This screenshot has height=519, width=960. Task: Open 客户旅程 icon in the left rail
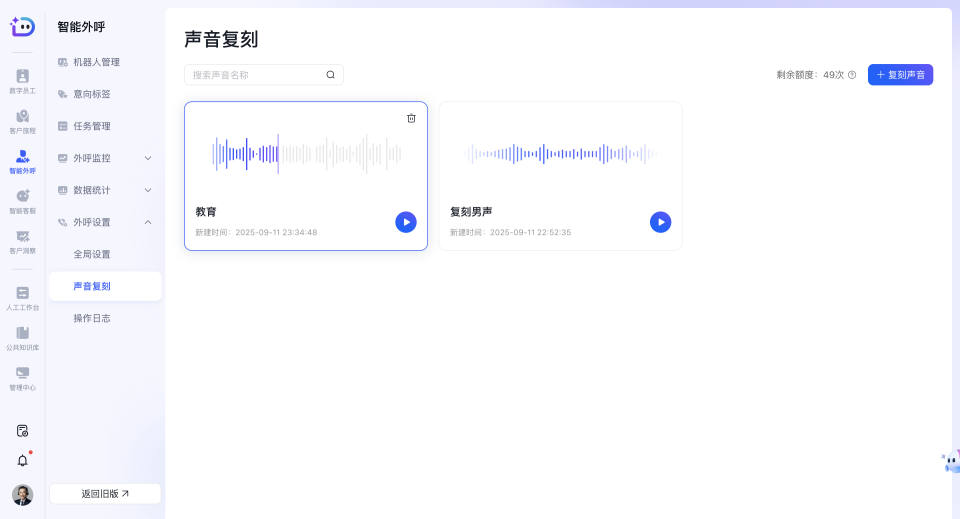[x=22, y=120]
